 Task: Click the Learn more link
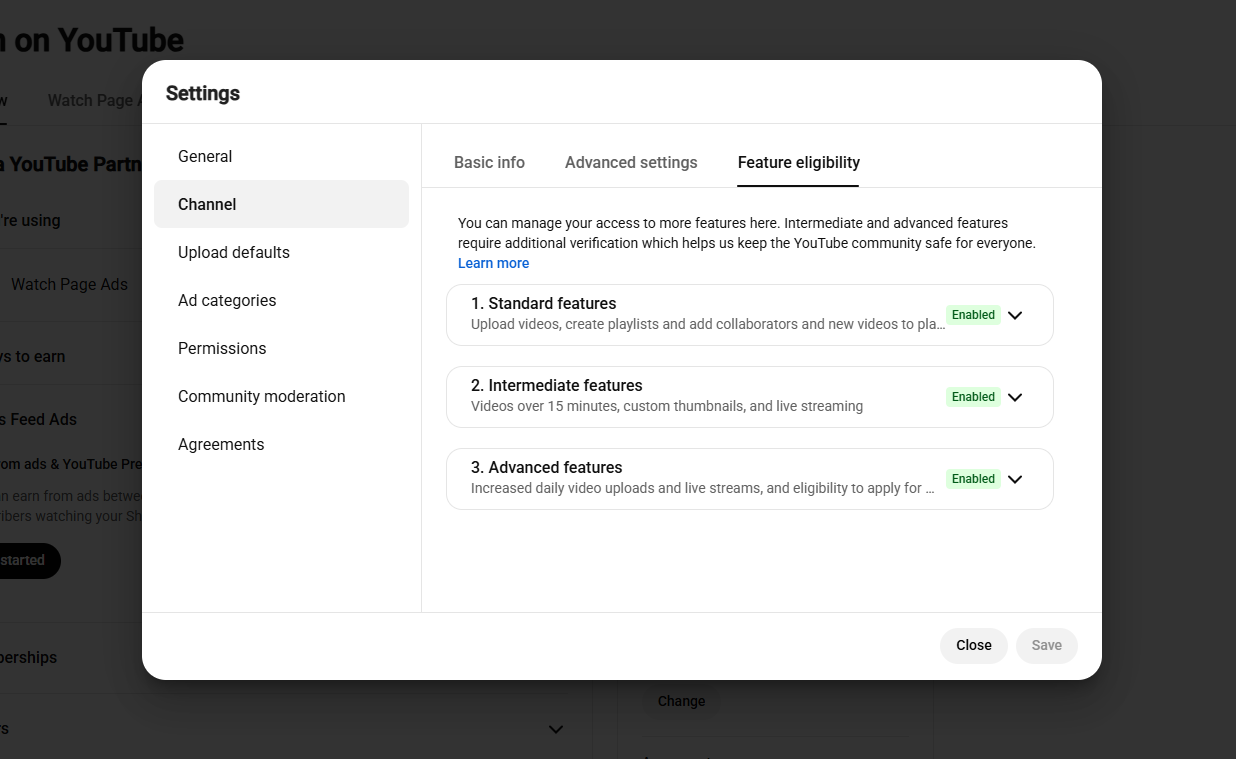(493, 263)
